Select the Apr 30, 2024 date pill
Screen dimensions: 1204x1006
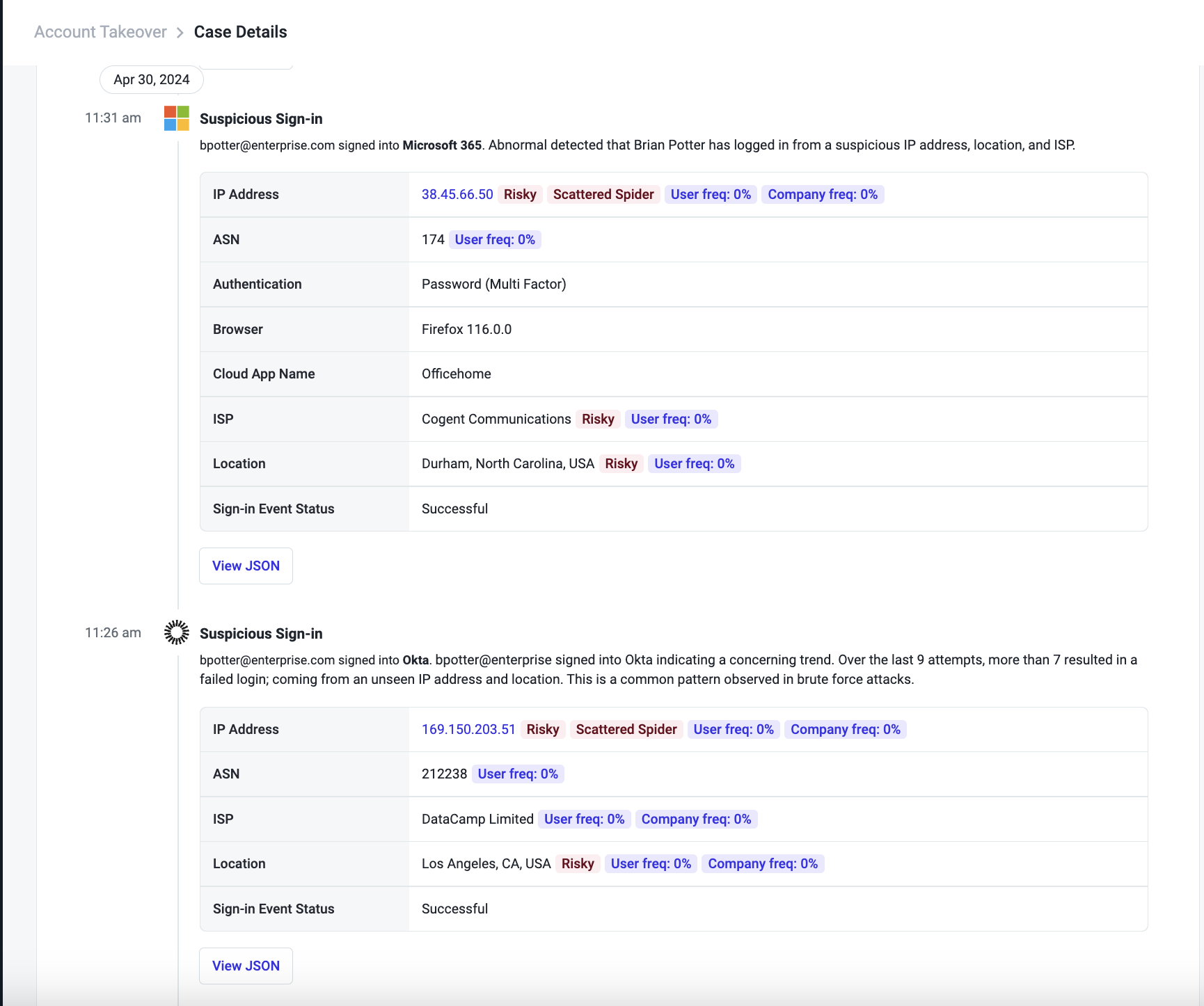(x=152, y=79)
